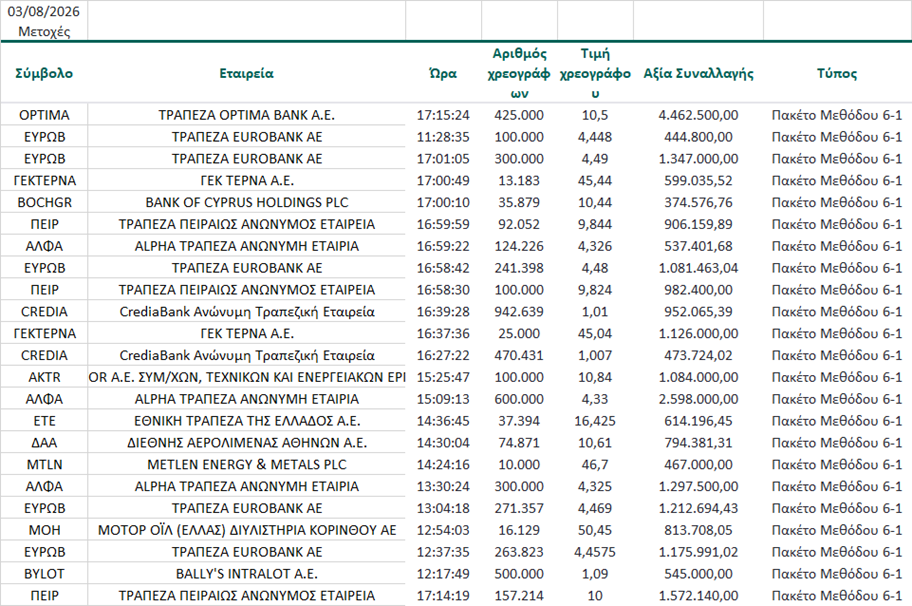Select the price cell 9,844

point(595,224)
